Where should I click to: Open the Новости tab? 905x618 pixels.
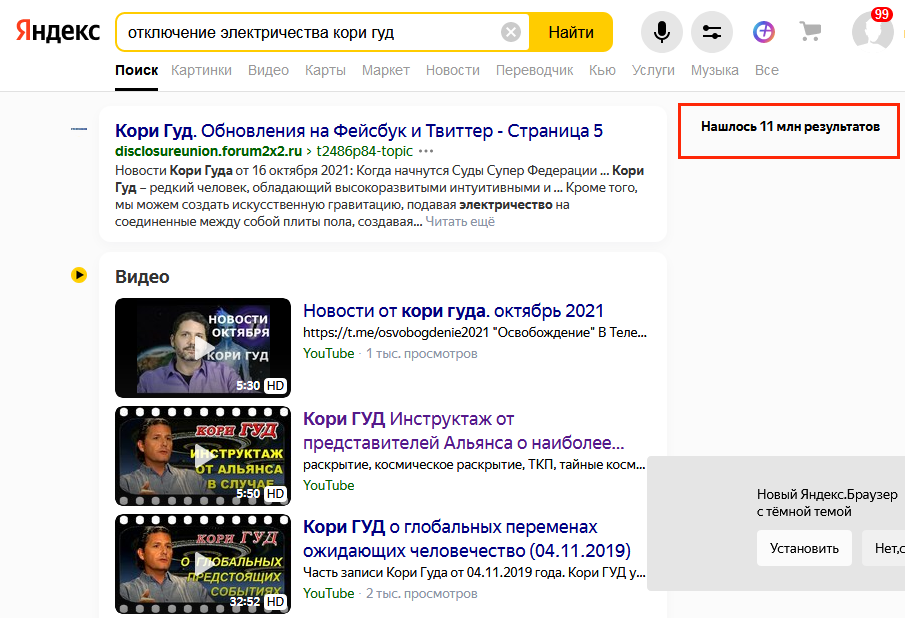[x=452, y=70]
